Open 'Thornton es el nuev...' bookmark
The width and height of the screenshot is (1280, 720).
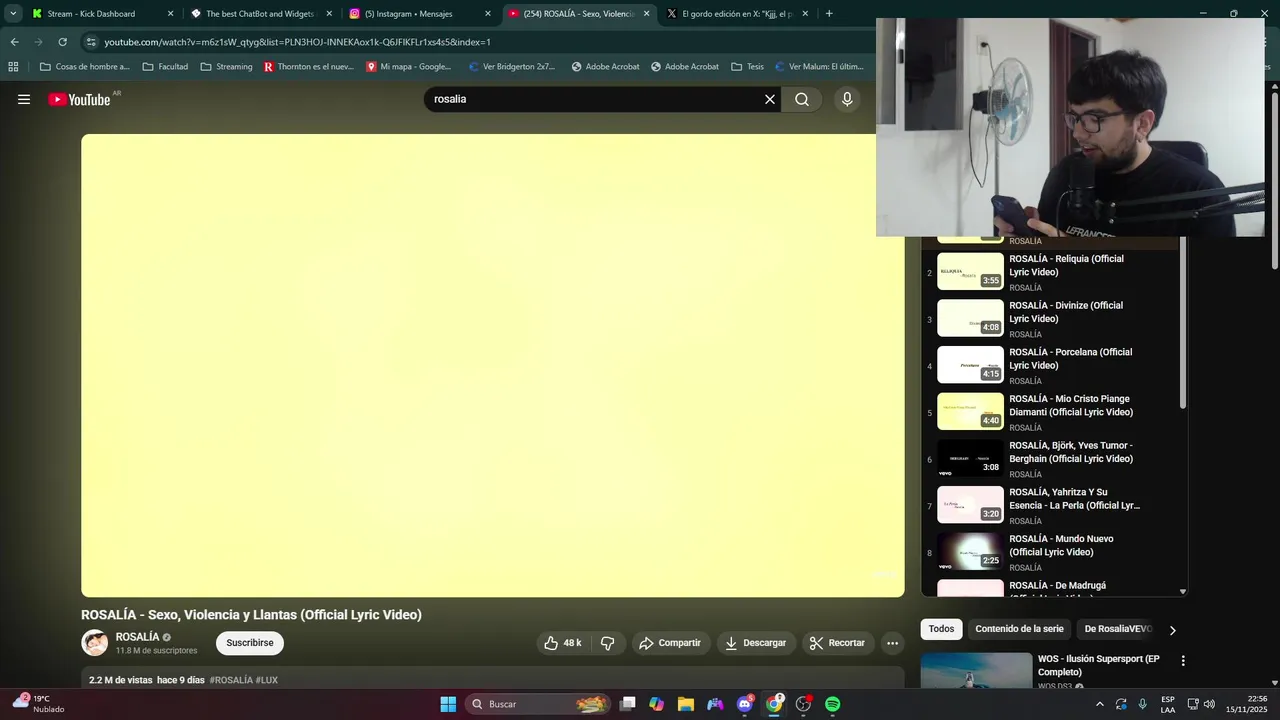(x=309, y=67)
